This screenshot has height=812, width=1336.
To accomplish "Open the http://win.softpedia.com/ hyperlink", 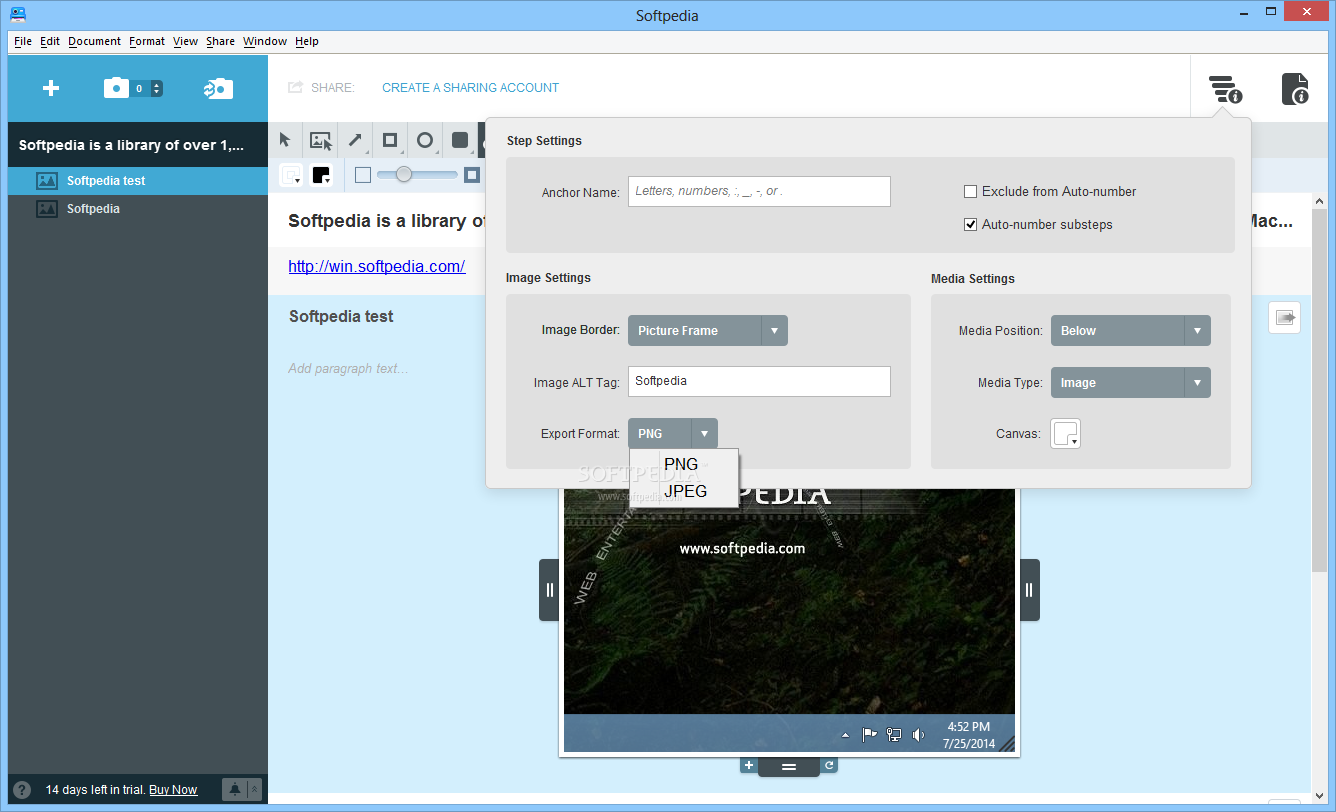I will pyautogui.click(x=377, y=266).
